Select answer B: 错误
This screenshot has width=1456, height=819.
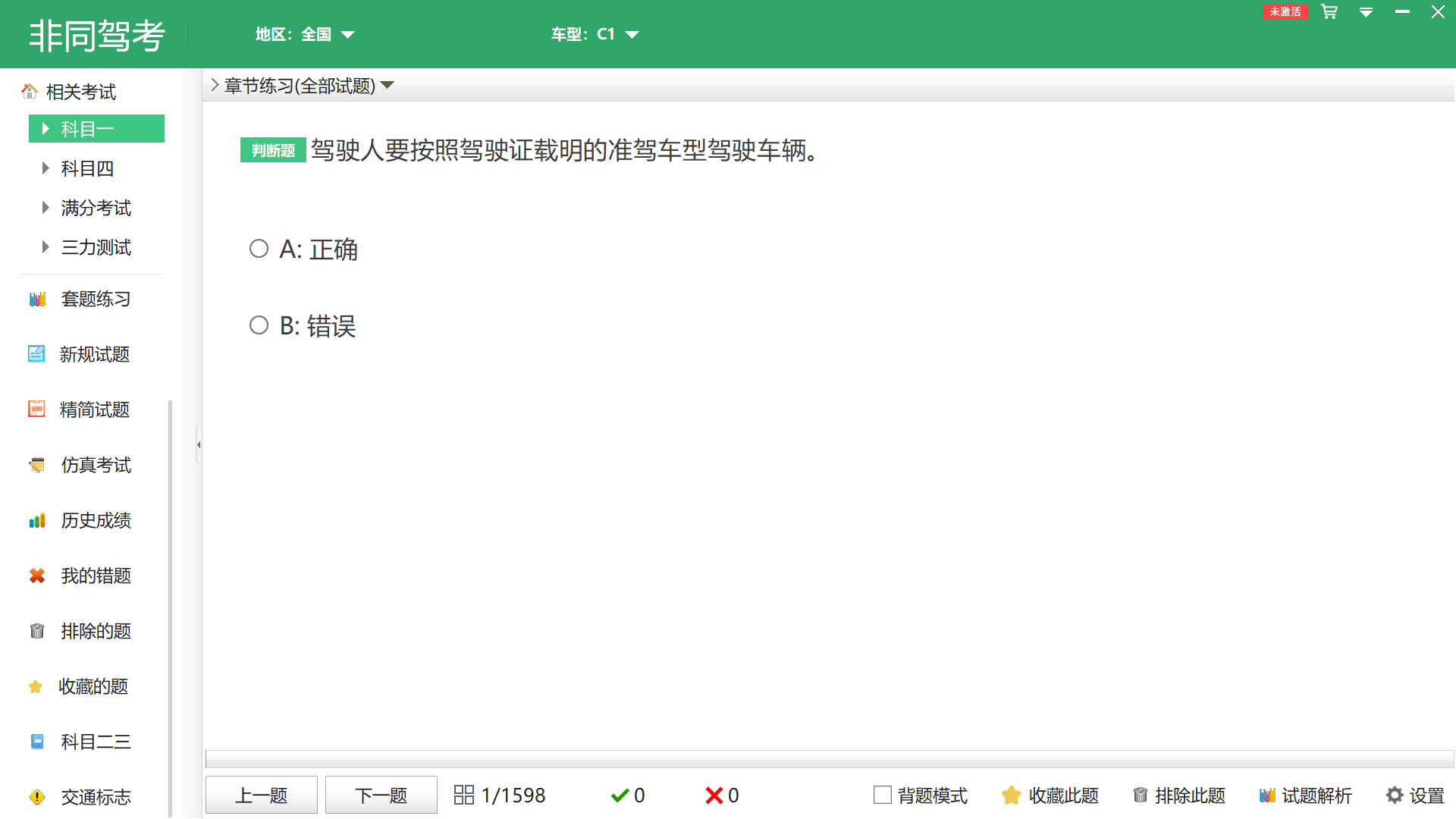tap(259, 326)
